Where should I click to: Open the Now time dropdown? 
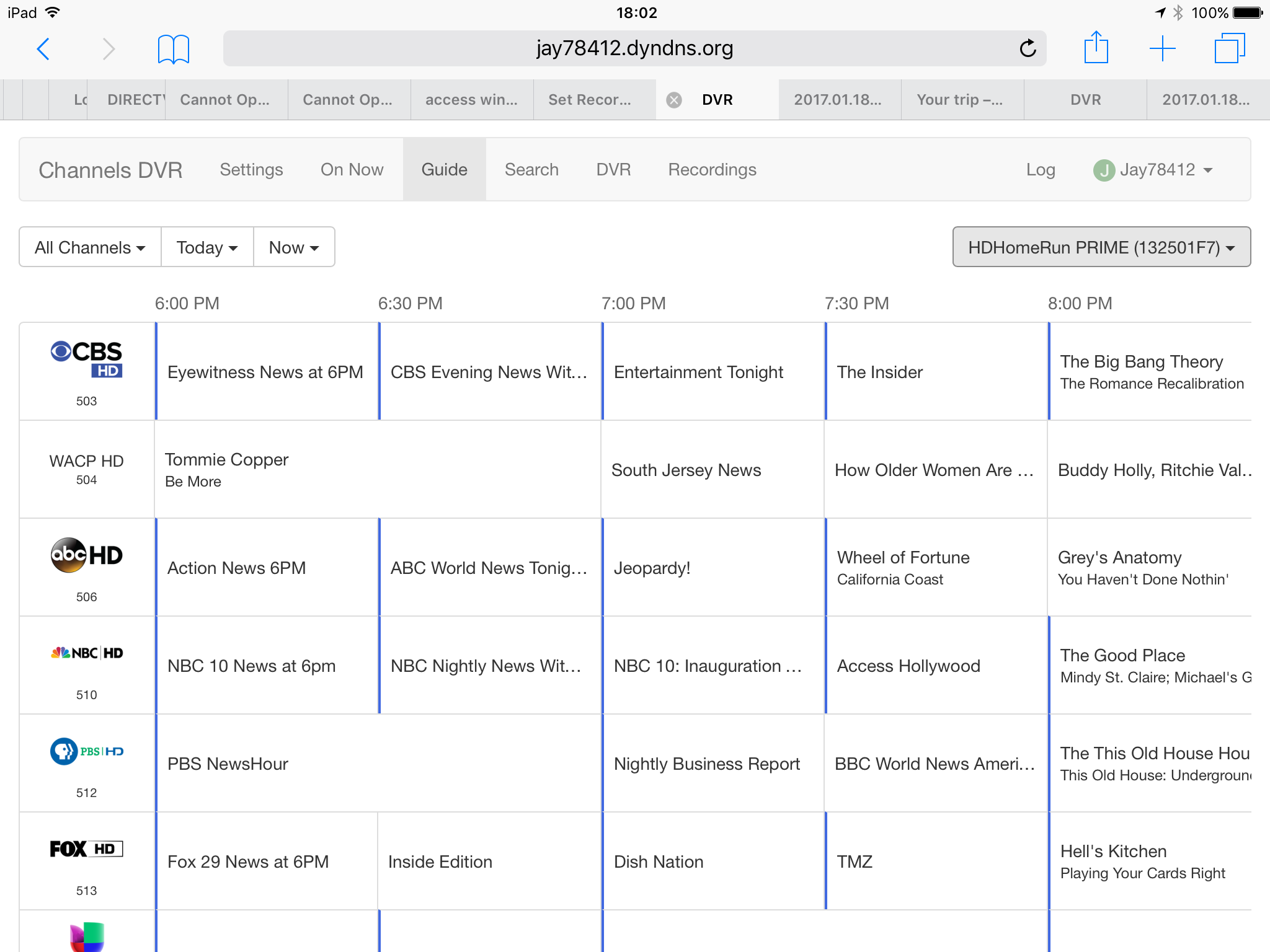[x=294, y=247]
